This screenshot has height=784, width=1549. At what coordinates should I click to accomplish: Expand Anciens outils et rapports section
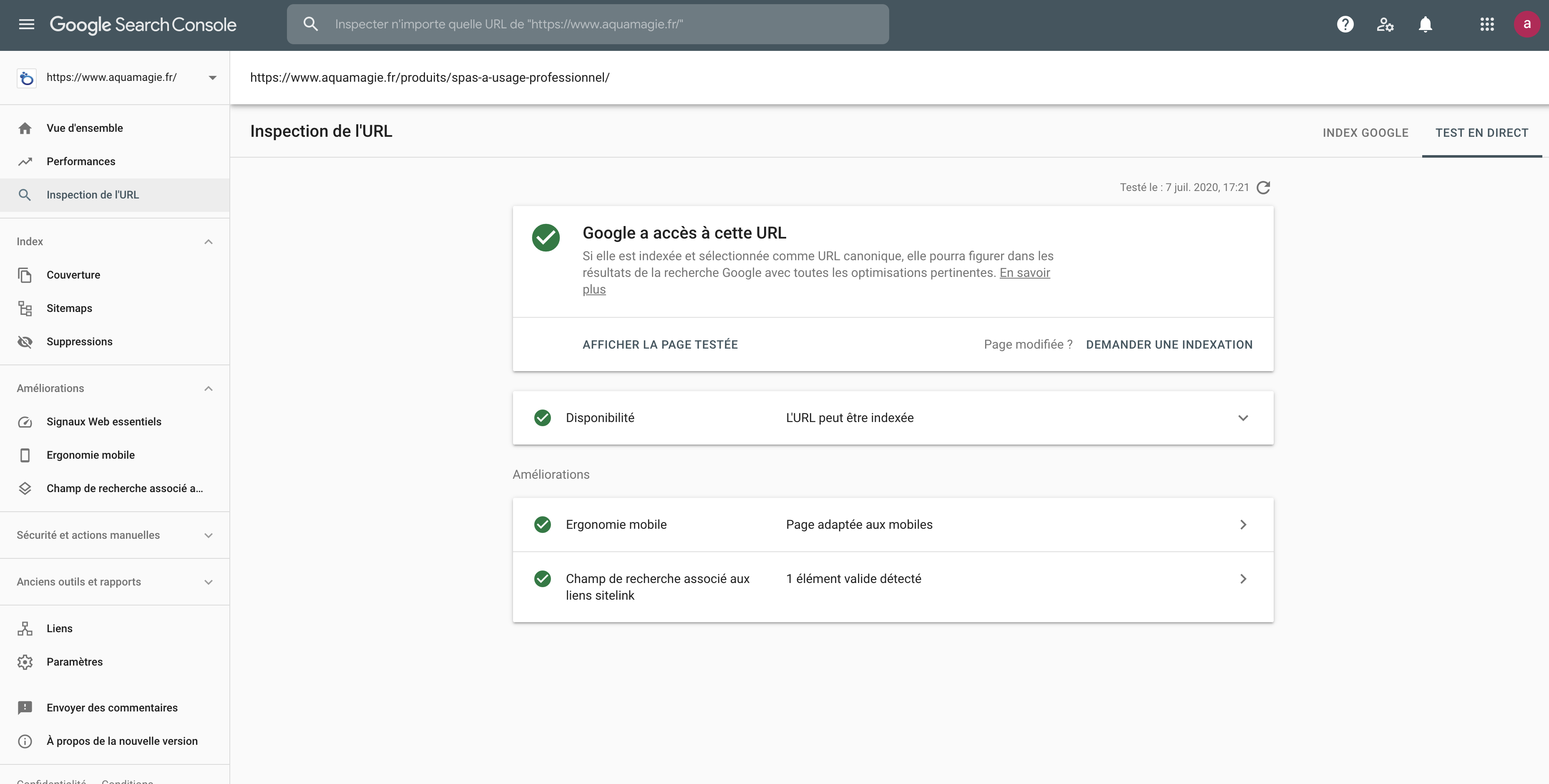coord(208,582)
